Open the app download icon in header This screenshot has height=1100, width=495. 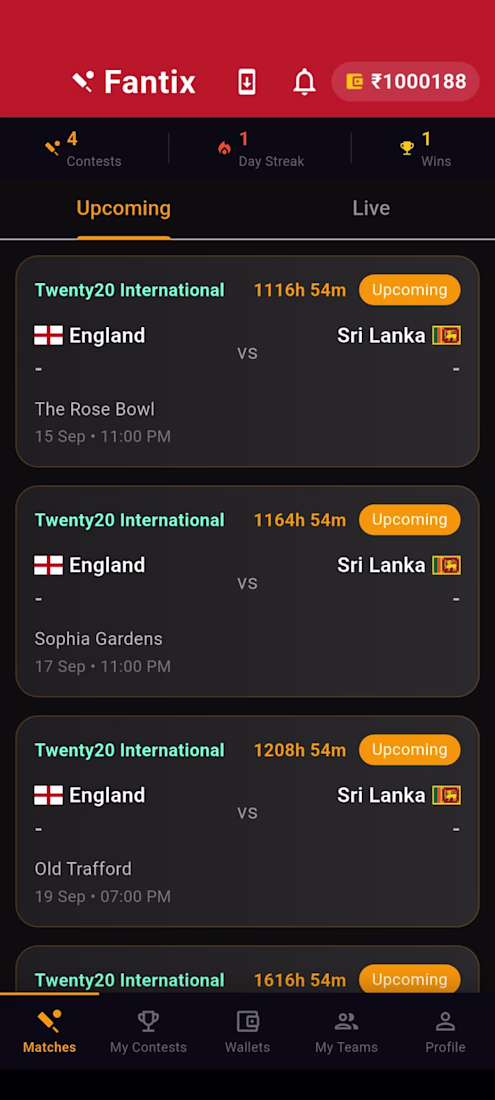point(246,82)
